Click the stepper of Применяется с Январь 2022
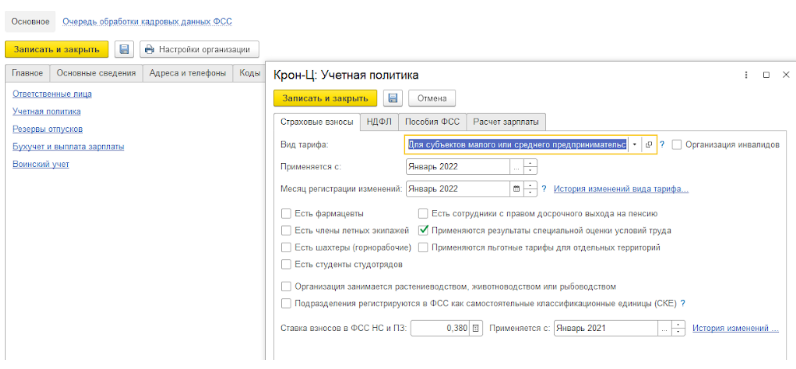This screenshot has height=369, width=796. 530,167
